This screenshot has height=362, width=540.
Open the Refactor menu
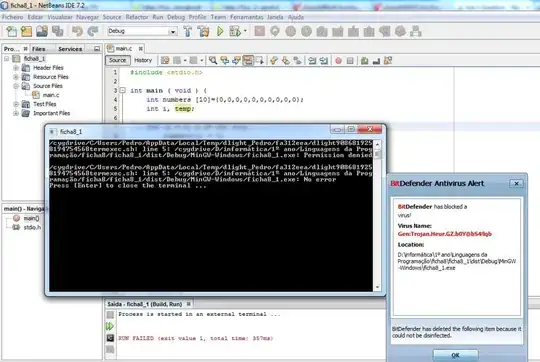click(137, 17)
